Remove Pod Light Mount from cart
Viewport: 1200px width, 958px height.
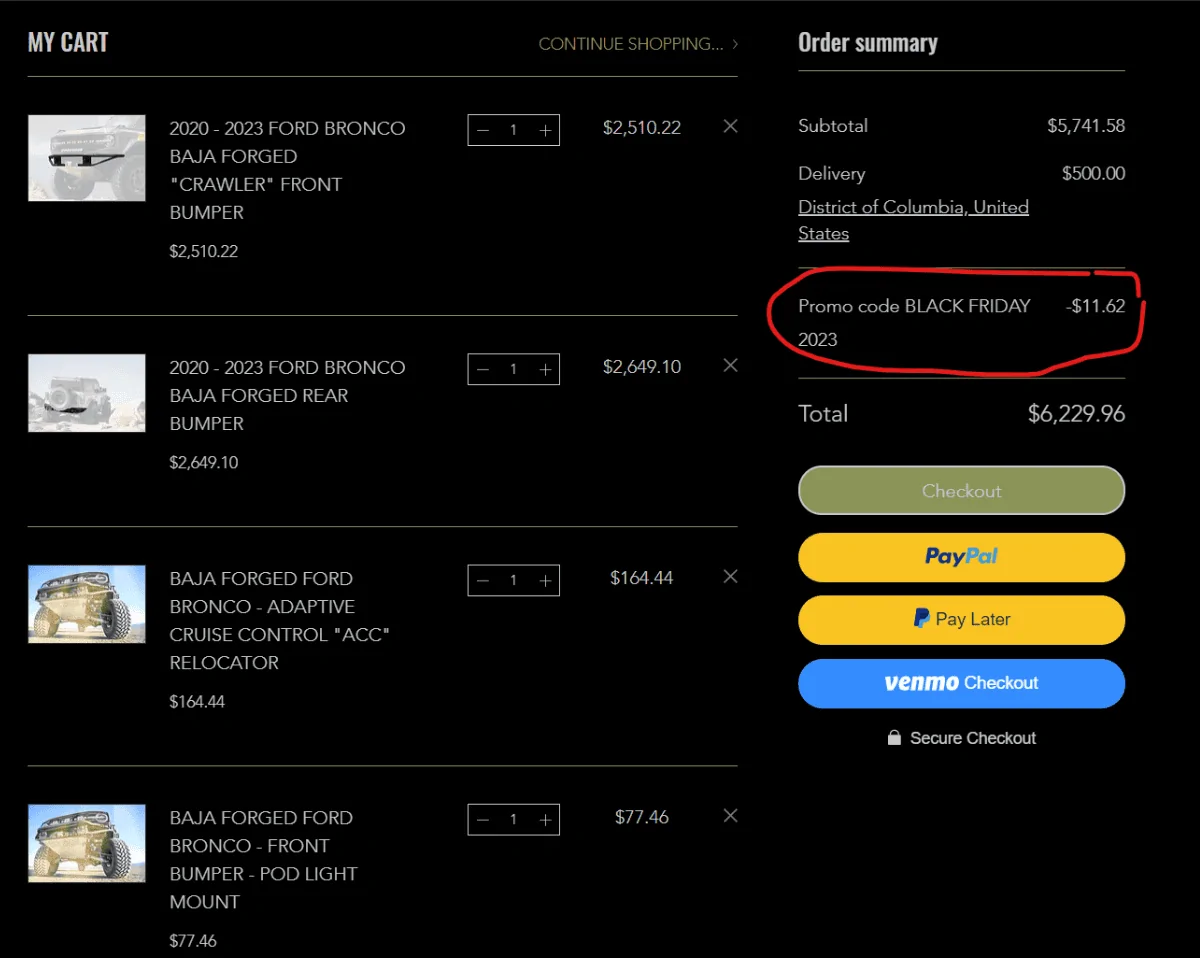pos(730,815)
